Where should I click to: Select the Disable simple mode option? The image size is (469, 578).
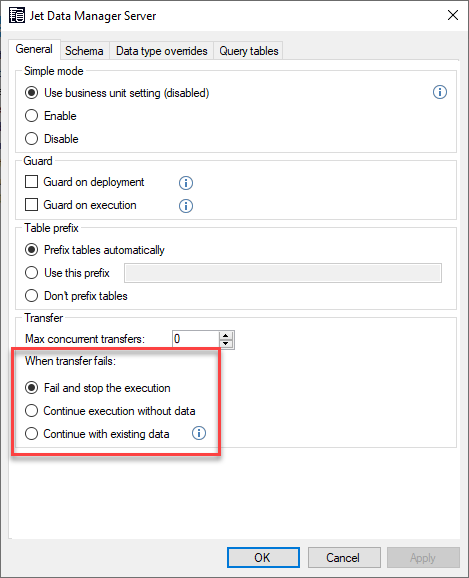click(31, 139)
